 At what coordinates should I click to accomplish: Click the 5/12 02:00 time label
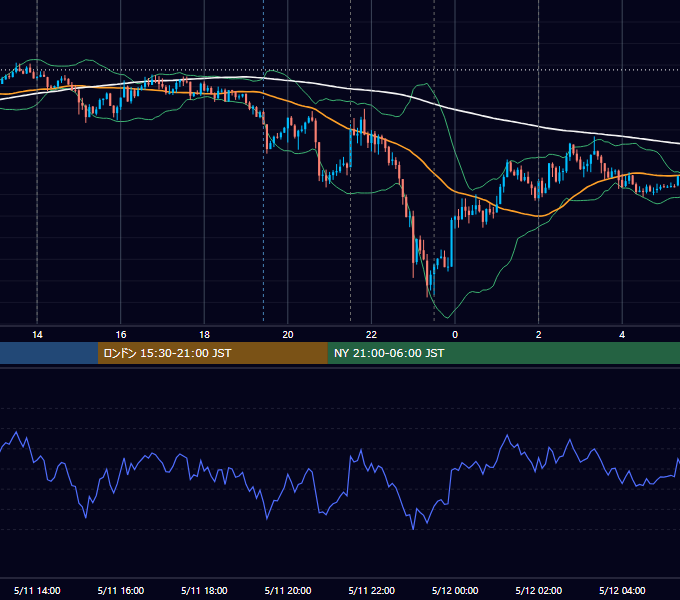539,590
